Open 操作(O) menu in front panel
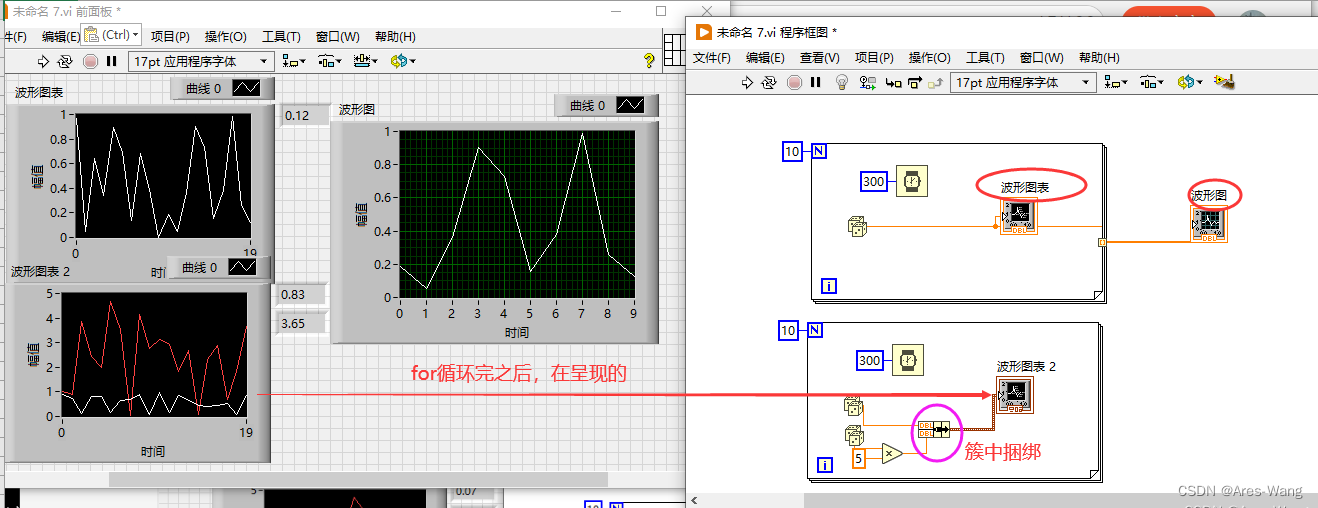1318x508 pixels. point(225,36)
